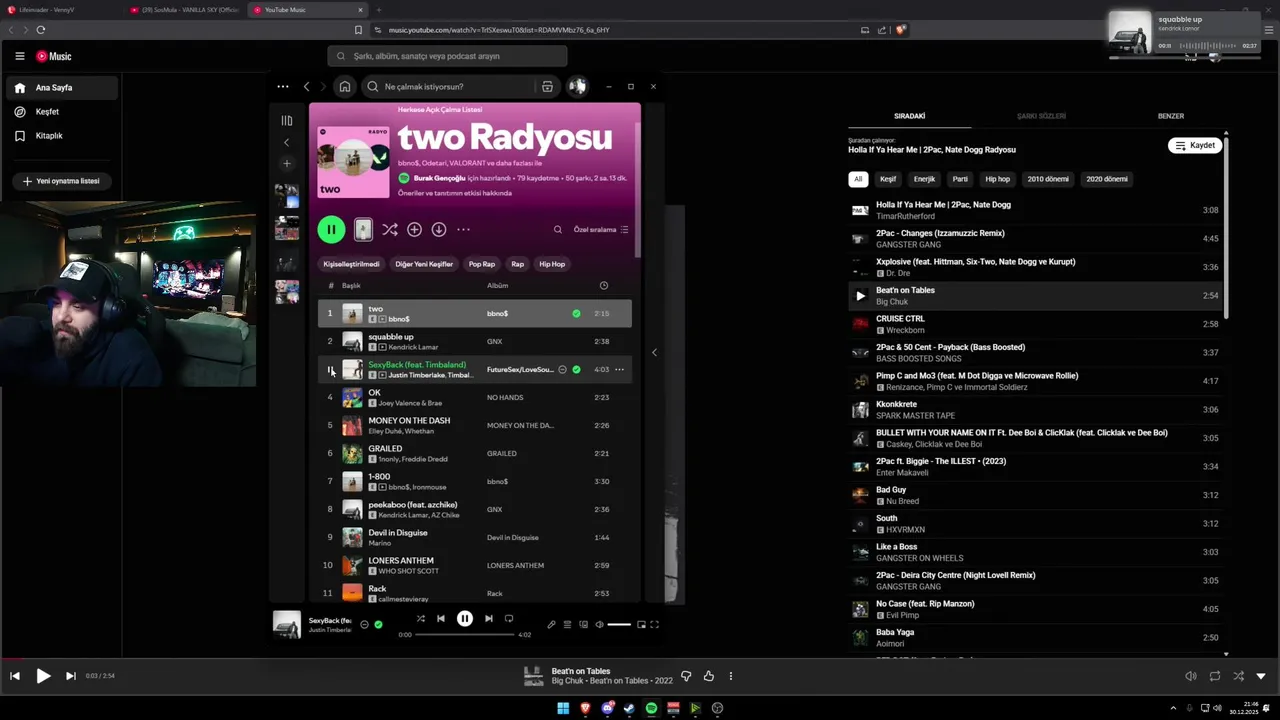Screen dimensions: 1280x720
Task: Open Spotify three-dot app menu
Action: [283, 86]
